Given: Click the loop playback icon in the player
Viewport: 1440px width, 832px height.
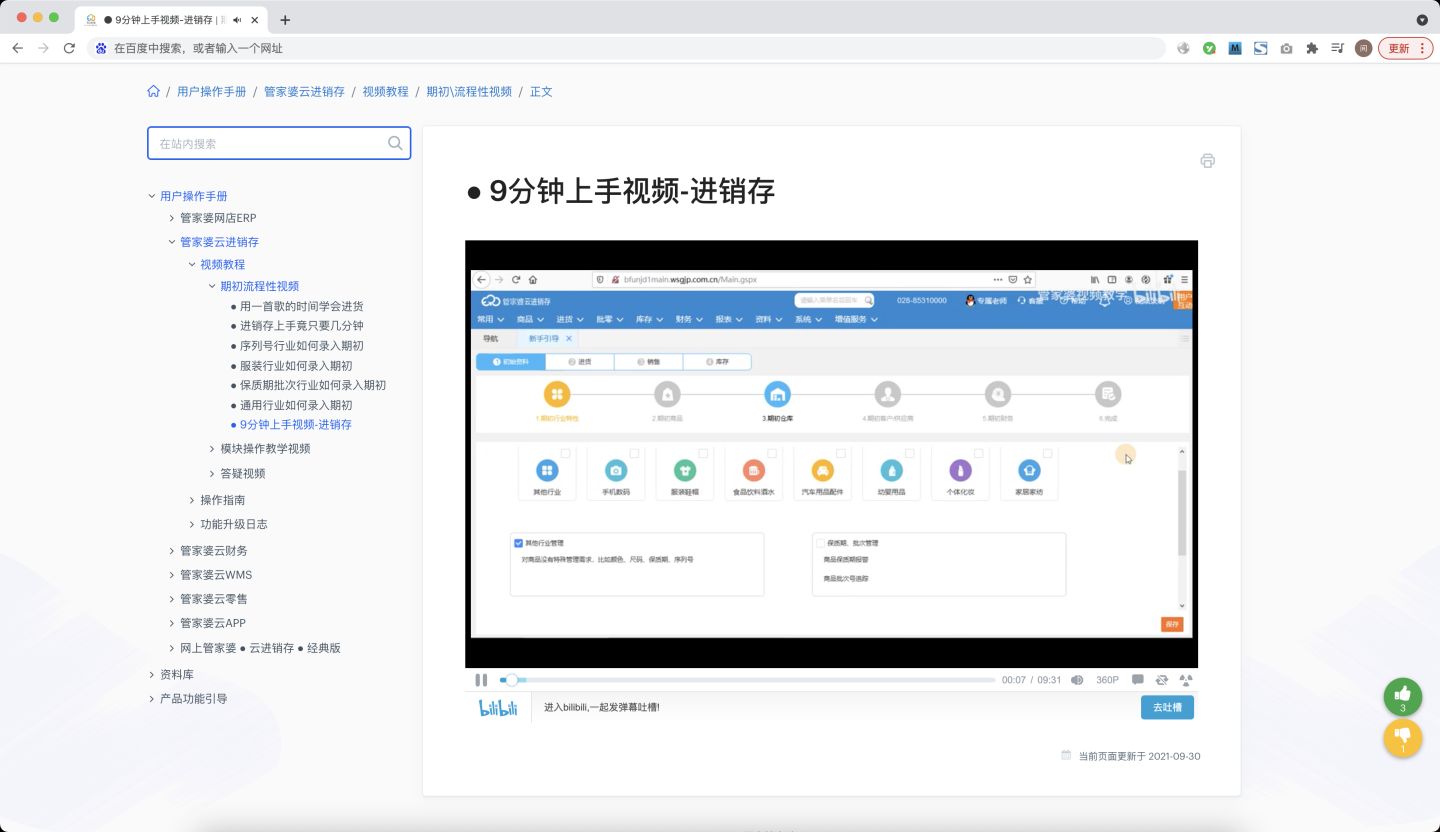Looking at the screenshot, I should (1162, 680).
